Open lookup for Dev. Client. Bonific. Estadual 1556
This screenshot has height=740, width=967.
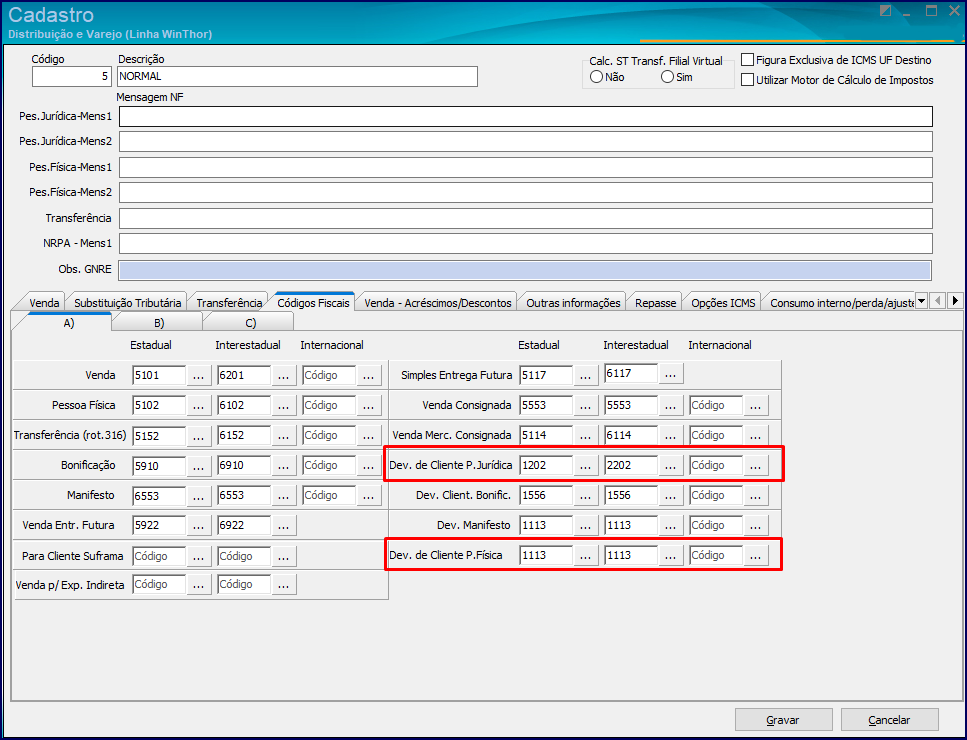585,496
